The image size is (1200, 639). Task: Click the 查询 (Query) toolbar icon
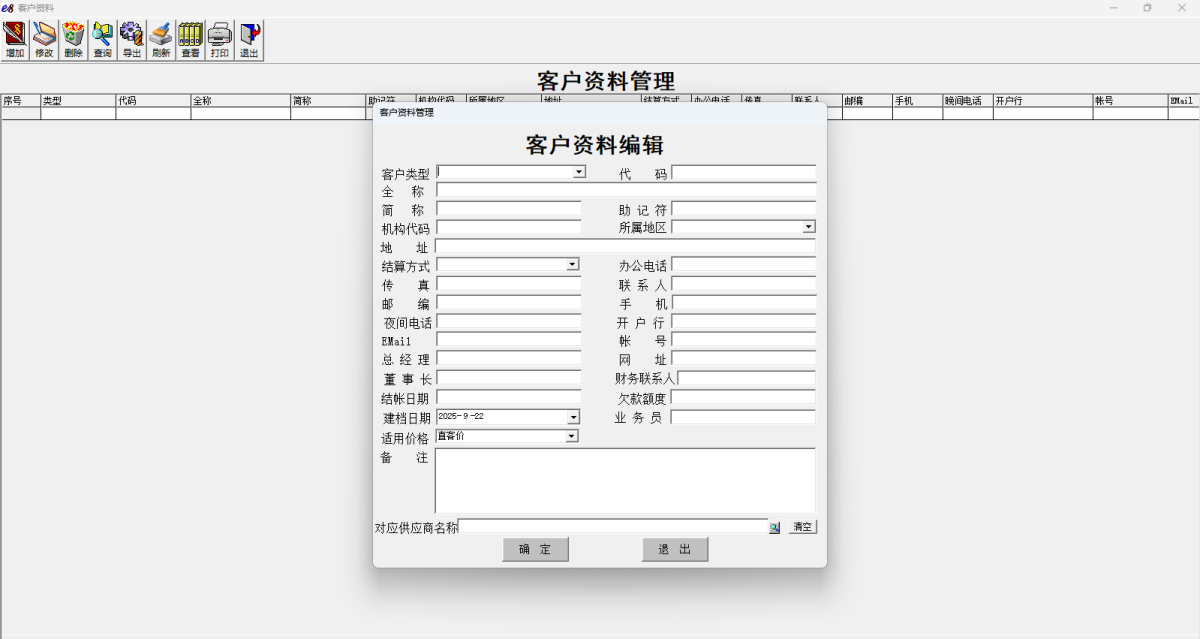coord(101,38)
